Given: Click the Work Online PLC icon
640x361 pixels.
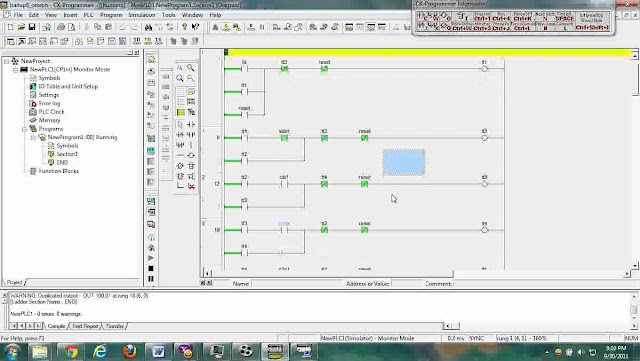Looking at the screenshot, I should [215, 27].
